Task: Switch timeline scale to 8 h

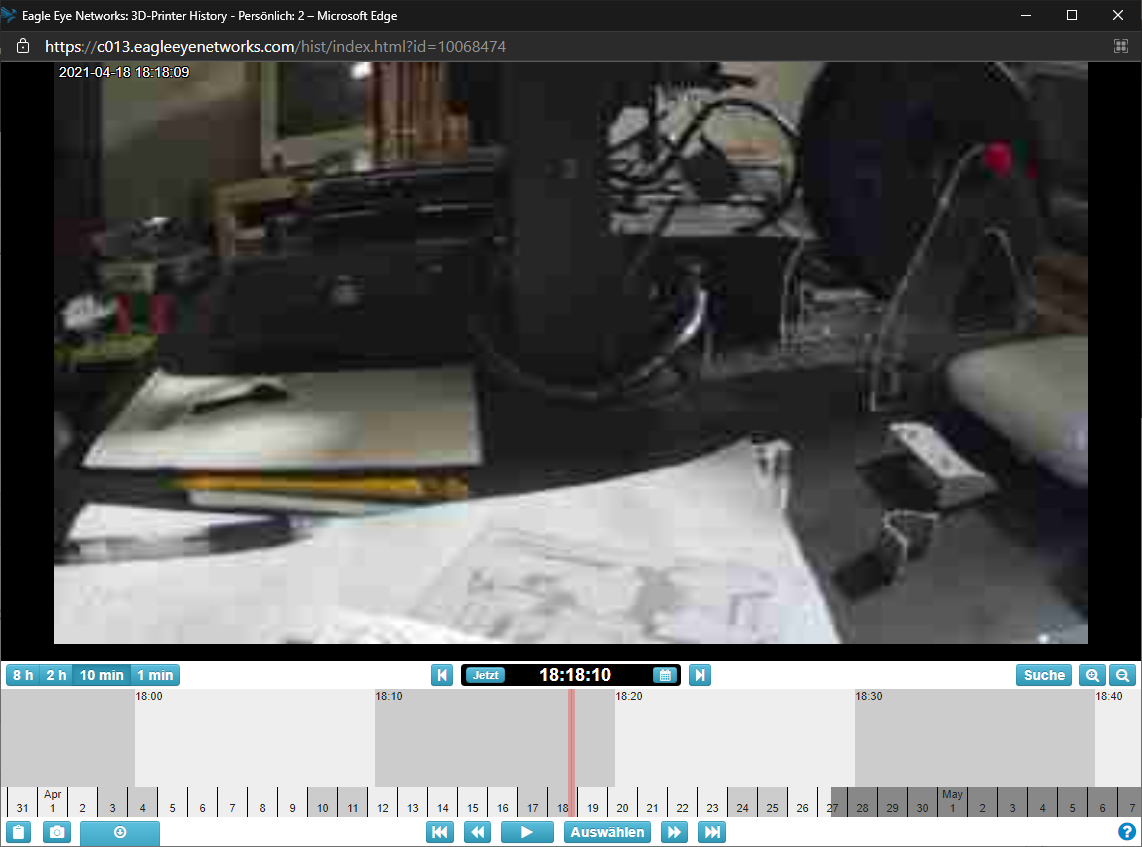Action: (23, 675)
